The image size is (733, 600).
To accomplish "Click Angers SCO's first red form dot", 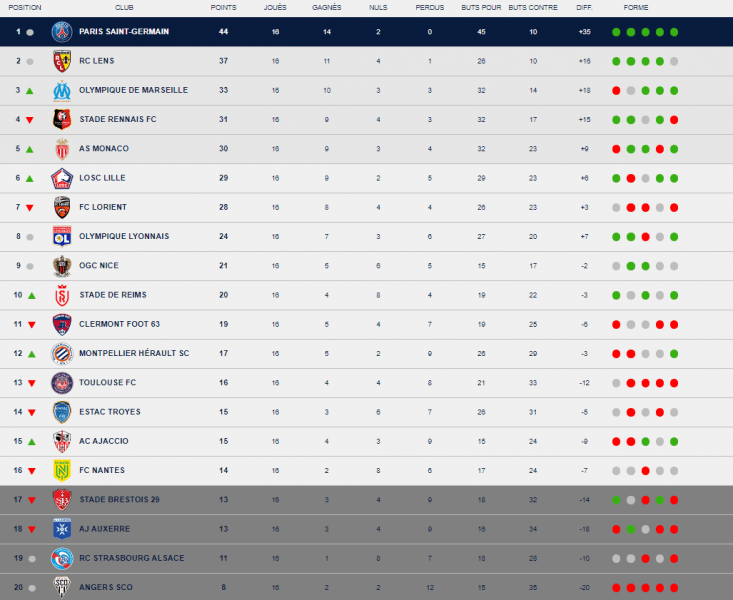I will coord(616,588).
